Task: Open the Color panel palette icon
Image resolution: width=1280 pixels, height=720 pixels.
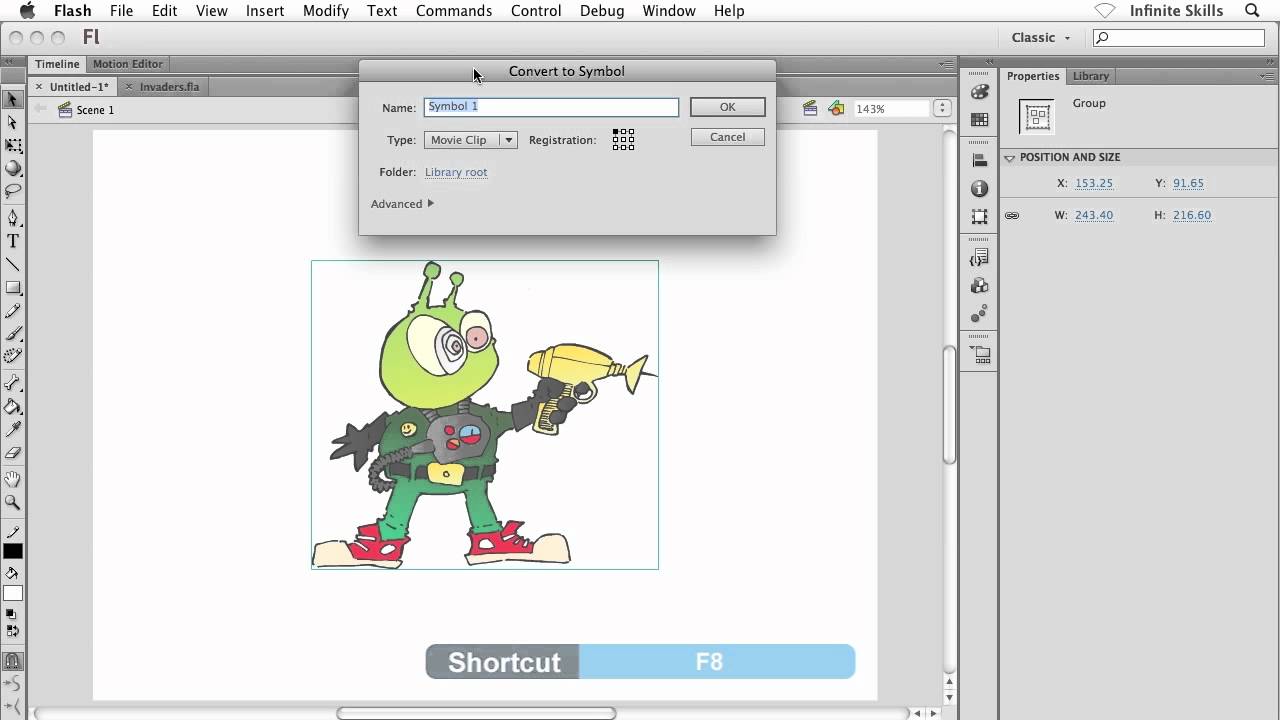Action: click(980, 92)
